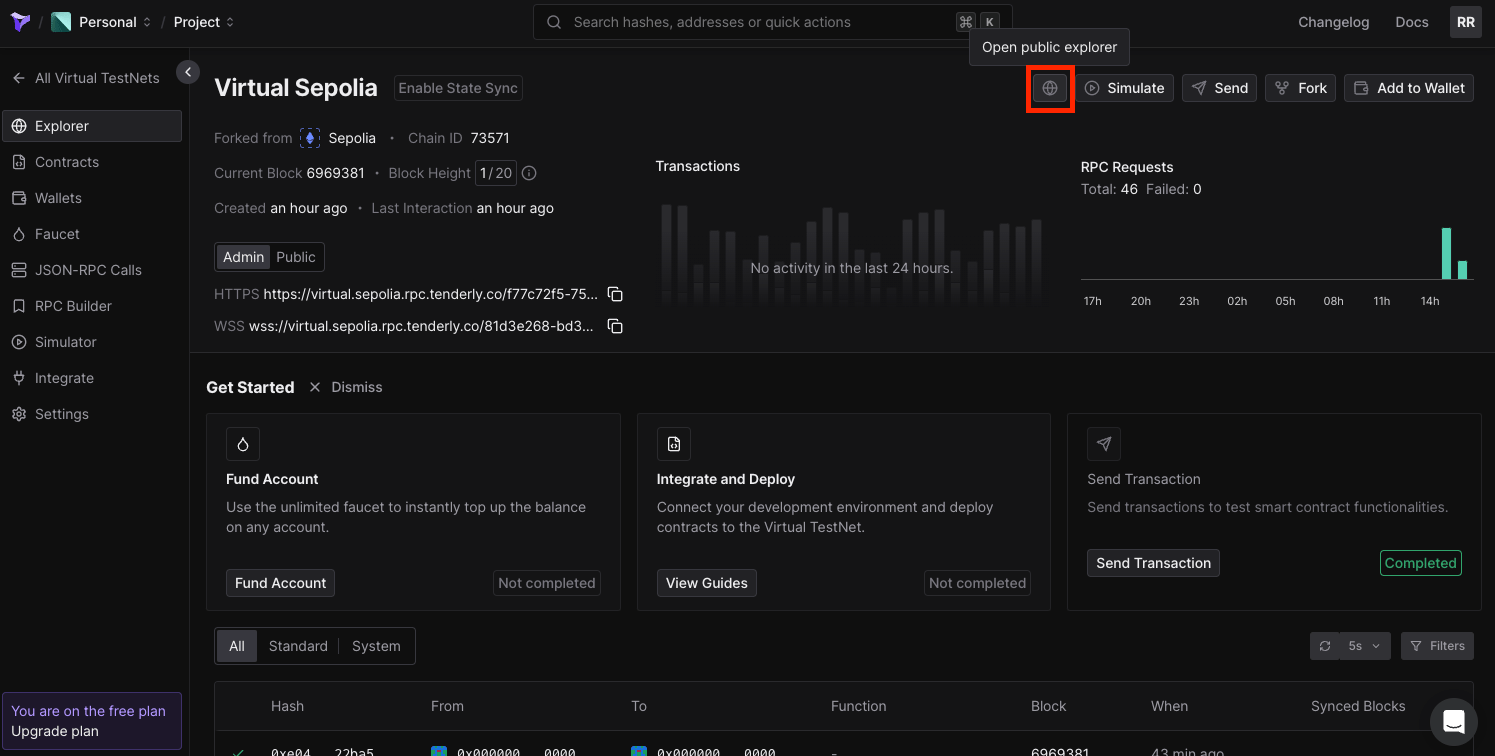Dismiss the Get Started section
Screen dimensions: 1495x756
point(346,387)
